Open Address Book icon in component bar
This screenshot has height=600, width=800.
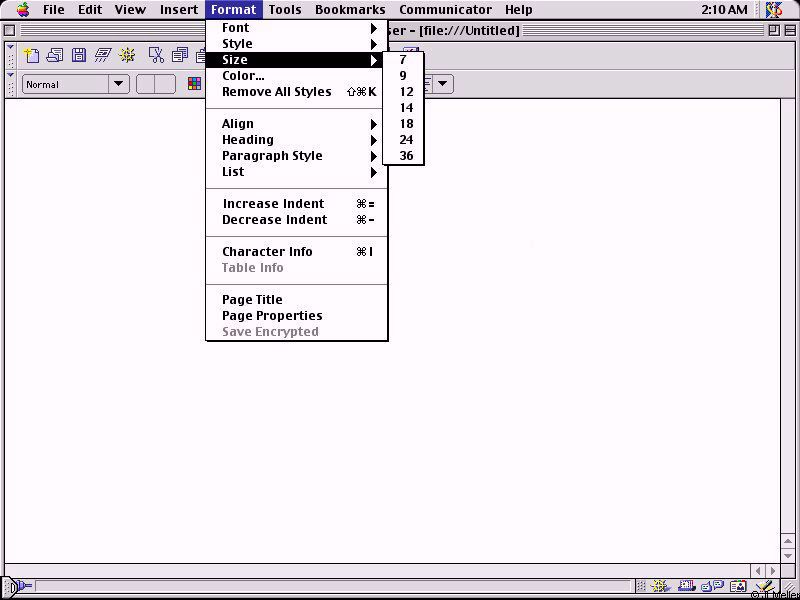coord(738,587)
